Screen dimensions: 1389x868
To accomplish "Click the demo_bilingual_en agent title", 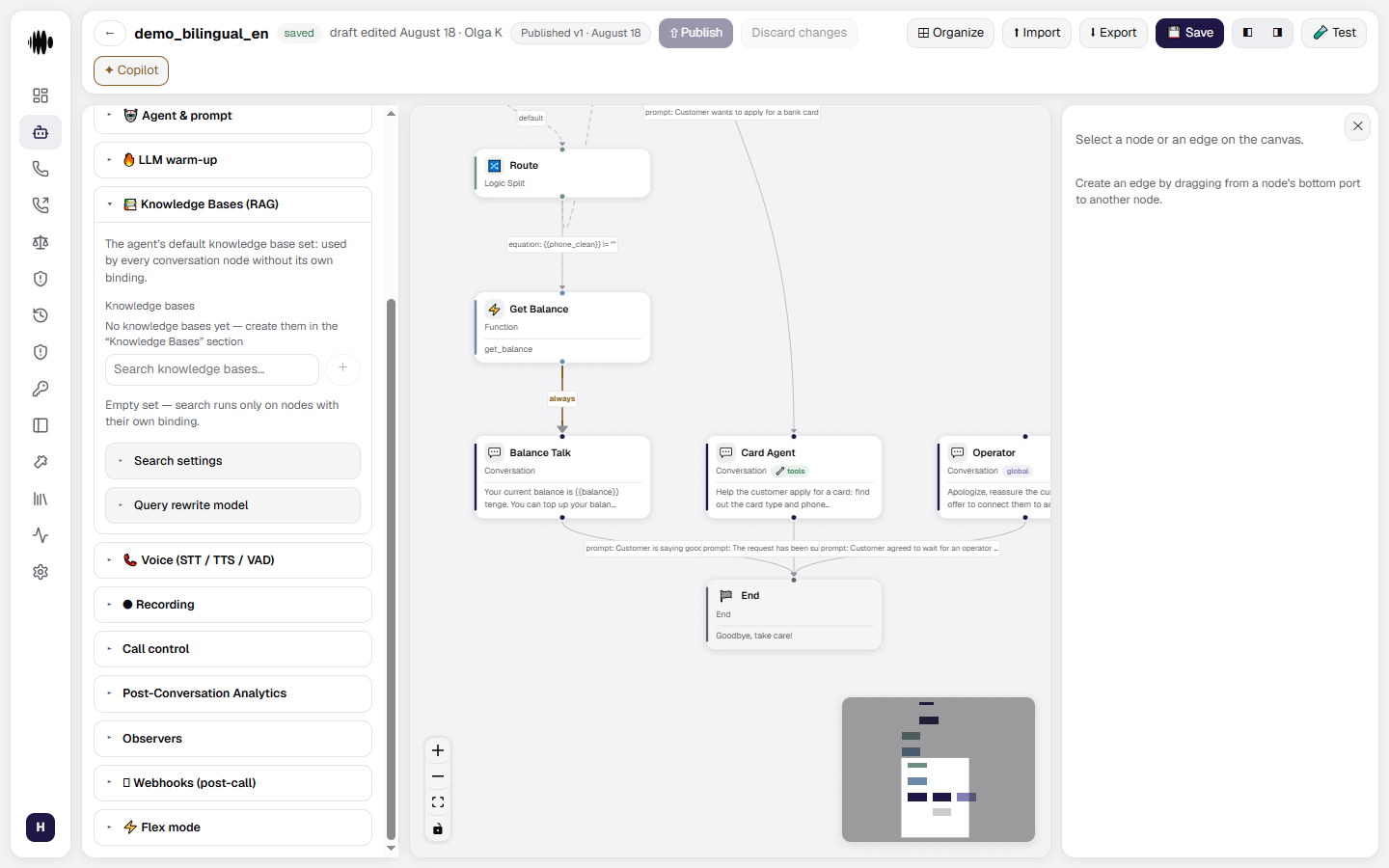I will click(x=202, y=33).
